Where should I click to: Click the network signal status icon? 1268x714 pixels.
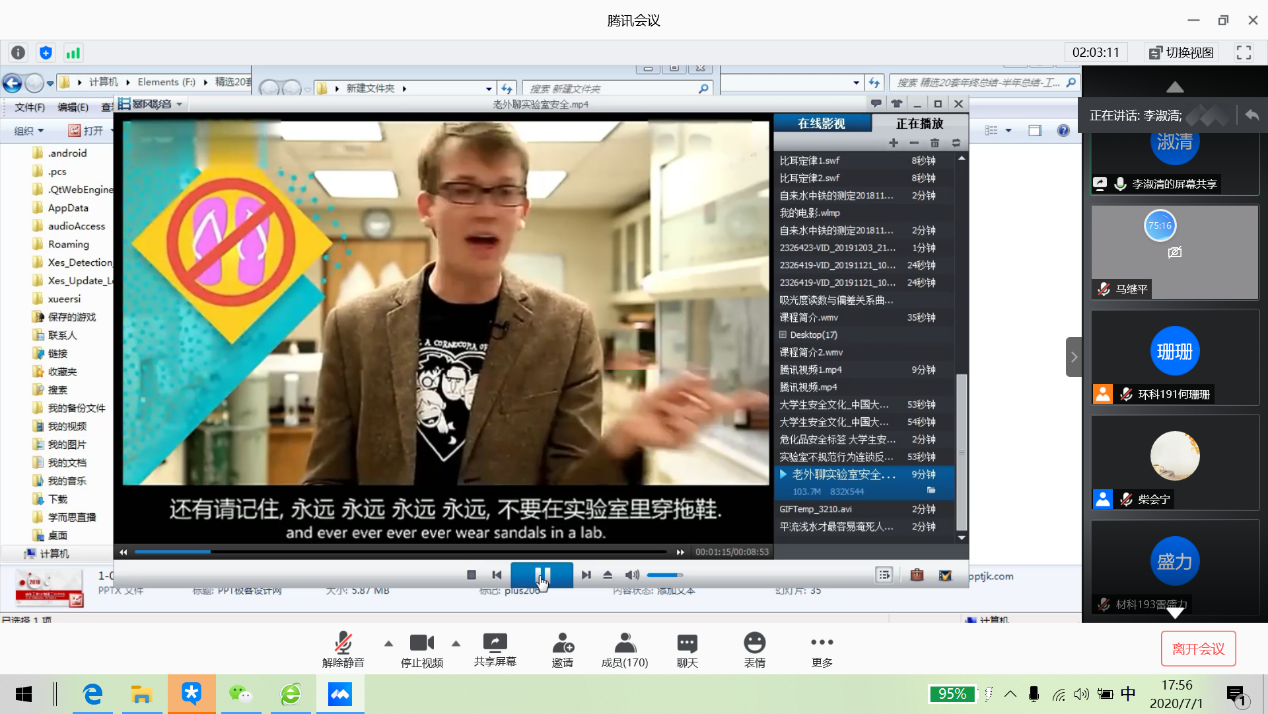pyautogui.click(x=73, y=52)
